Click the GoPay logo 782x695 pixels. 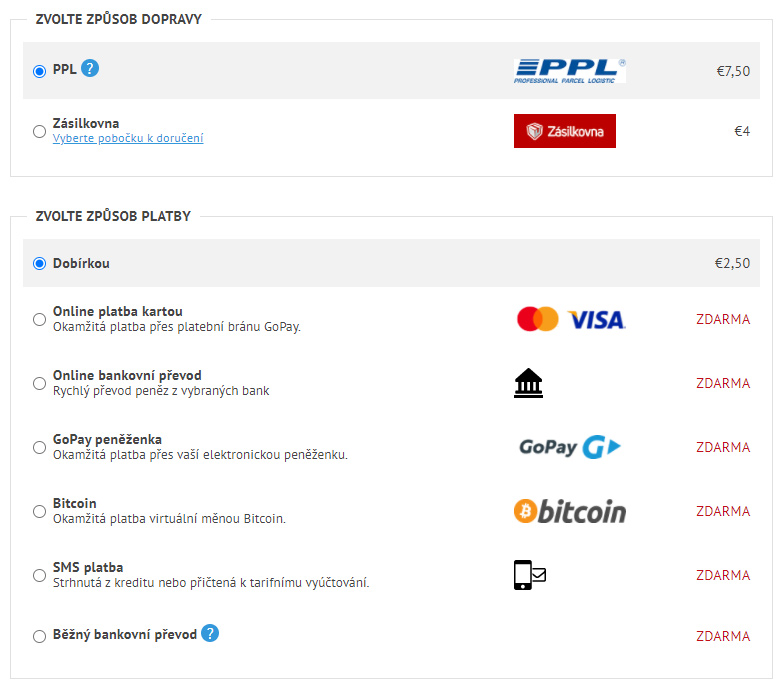coord(570,447)
